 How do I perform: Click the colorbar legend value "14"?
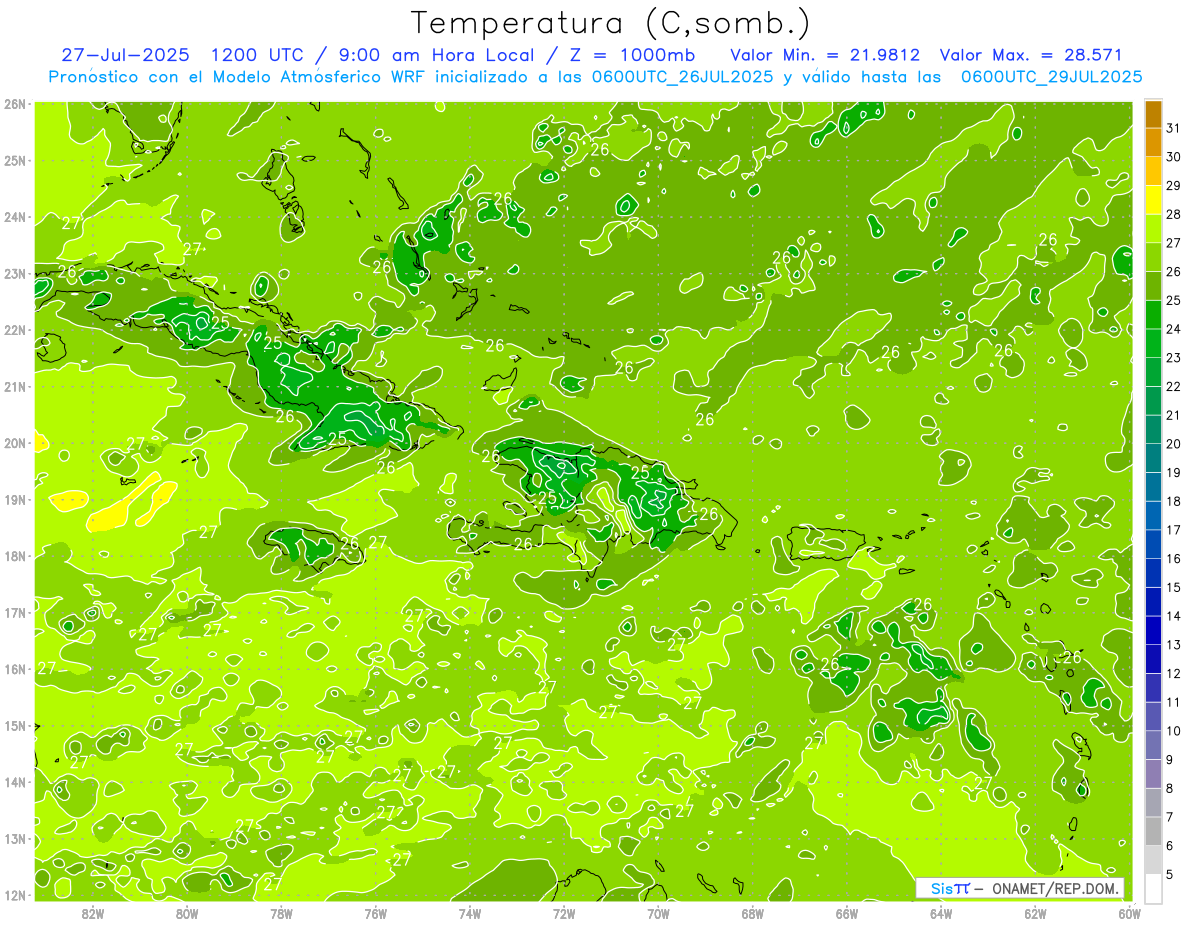[x=1173, y=616]
